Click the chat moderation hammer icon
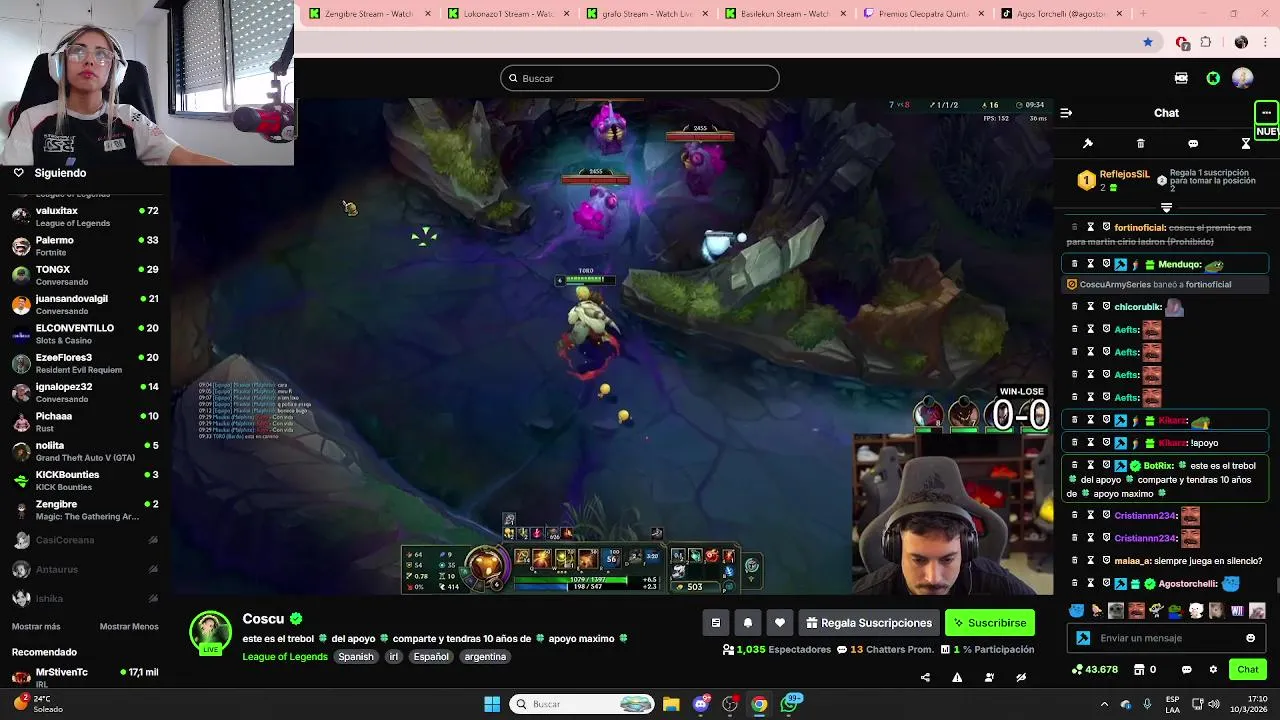The image size is (1280, 720). [x=1088, y=144]
